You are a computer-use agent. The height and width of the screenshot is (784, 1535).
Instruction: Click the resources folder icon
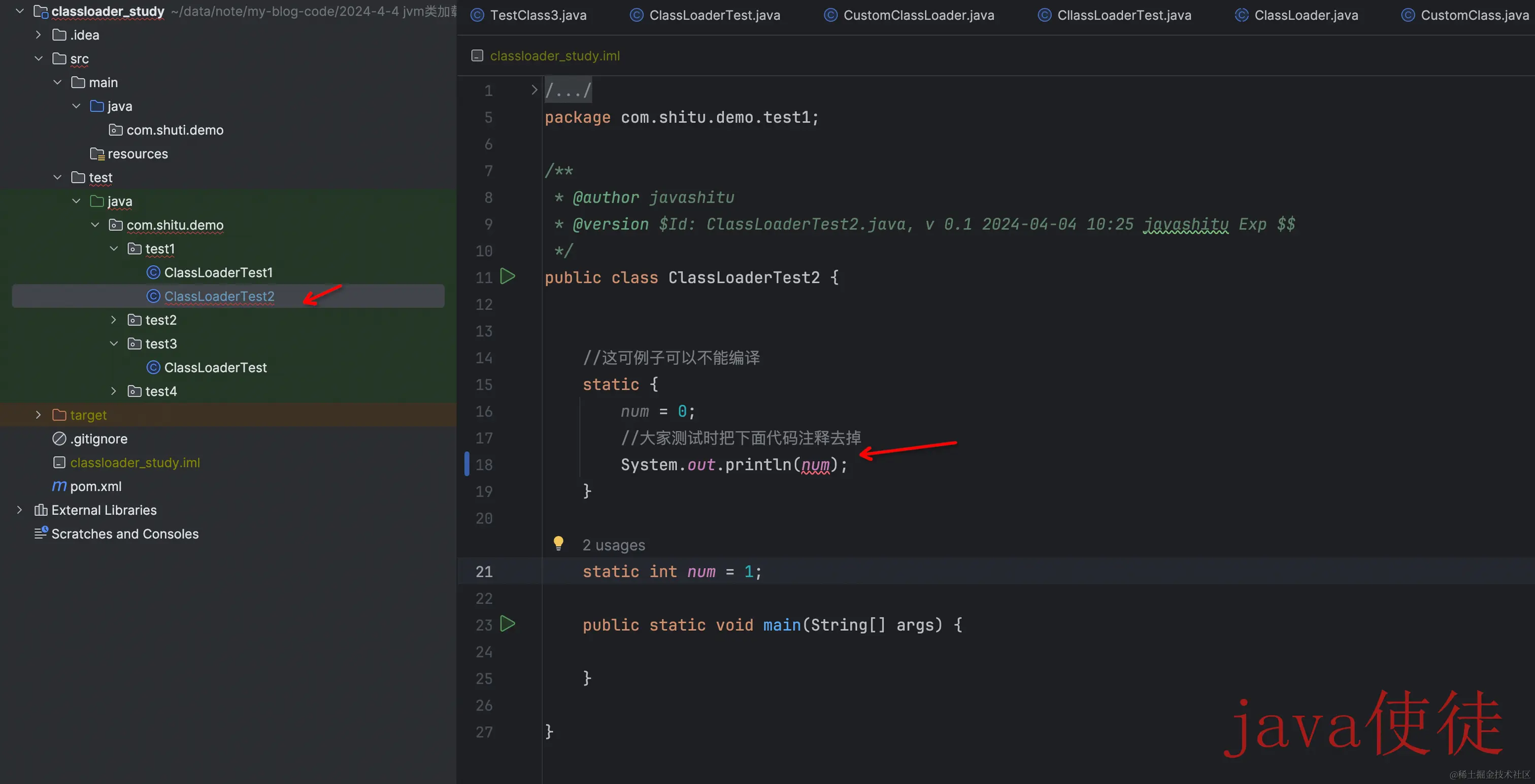point(97,154)
